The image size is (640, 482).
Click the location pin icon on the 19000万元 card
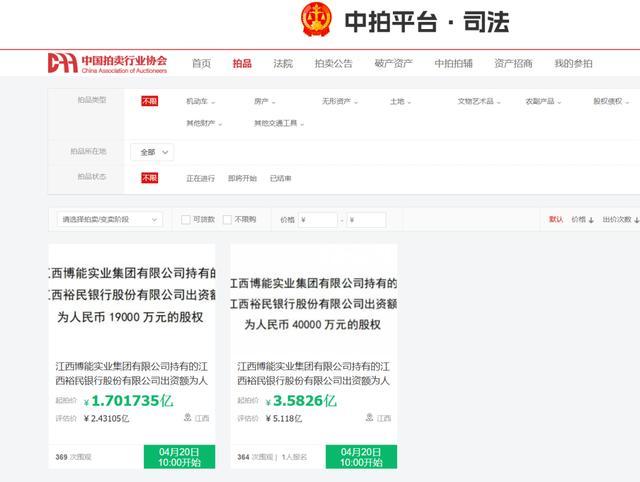[x=188, y=417]
